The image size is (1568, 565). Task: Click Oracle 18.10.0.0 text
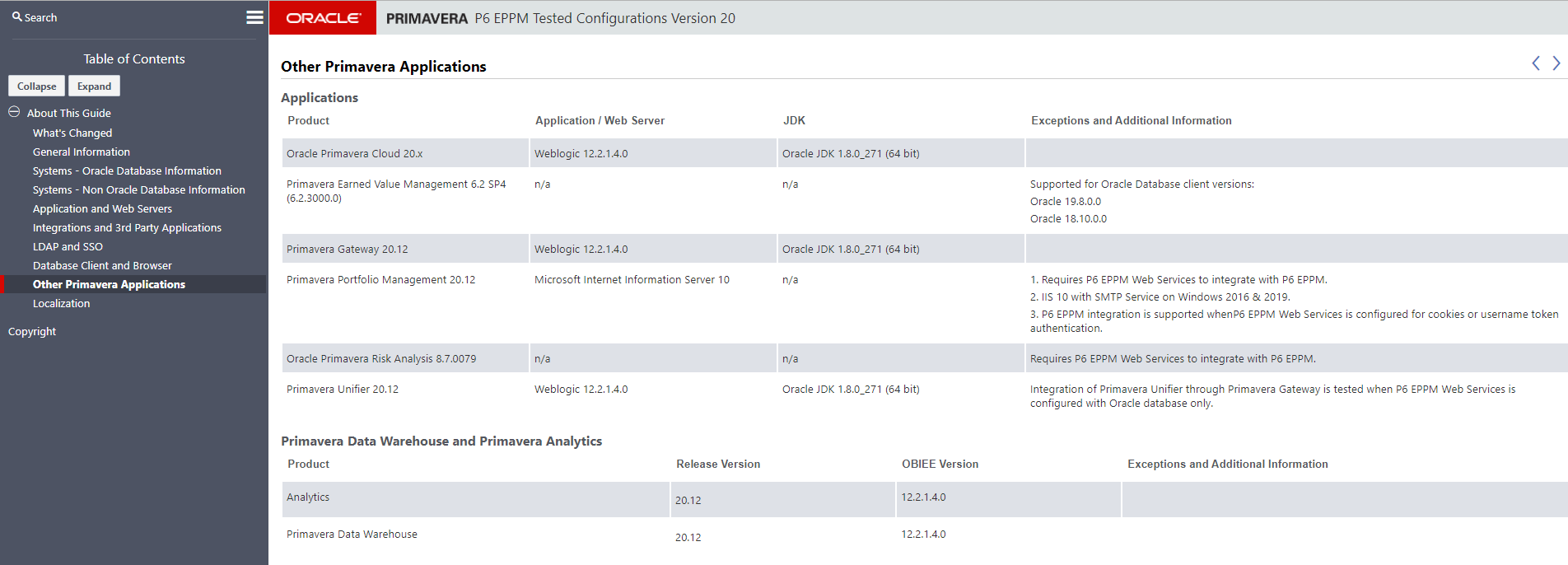(1068, 218)
